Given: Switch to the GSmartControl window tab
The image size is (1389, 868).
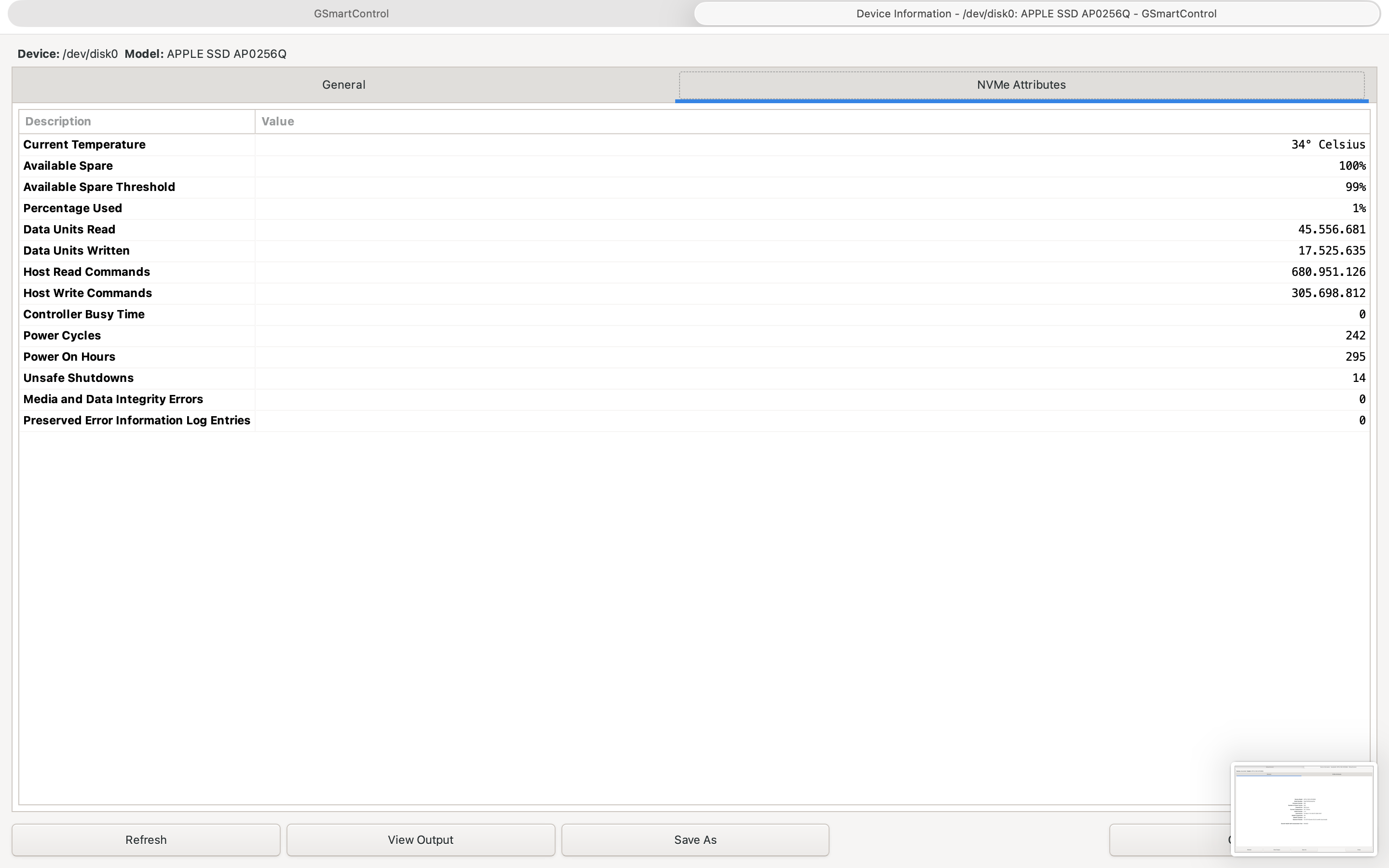Looking at the screenshot, I should pos(351,14).
